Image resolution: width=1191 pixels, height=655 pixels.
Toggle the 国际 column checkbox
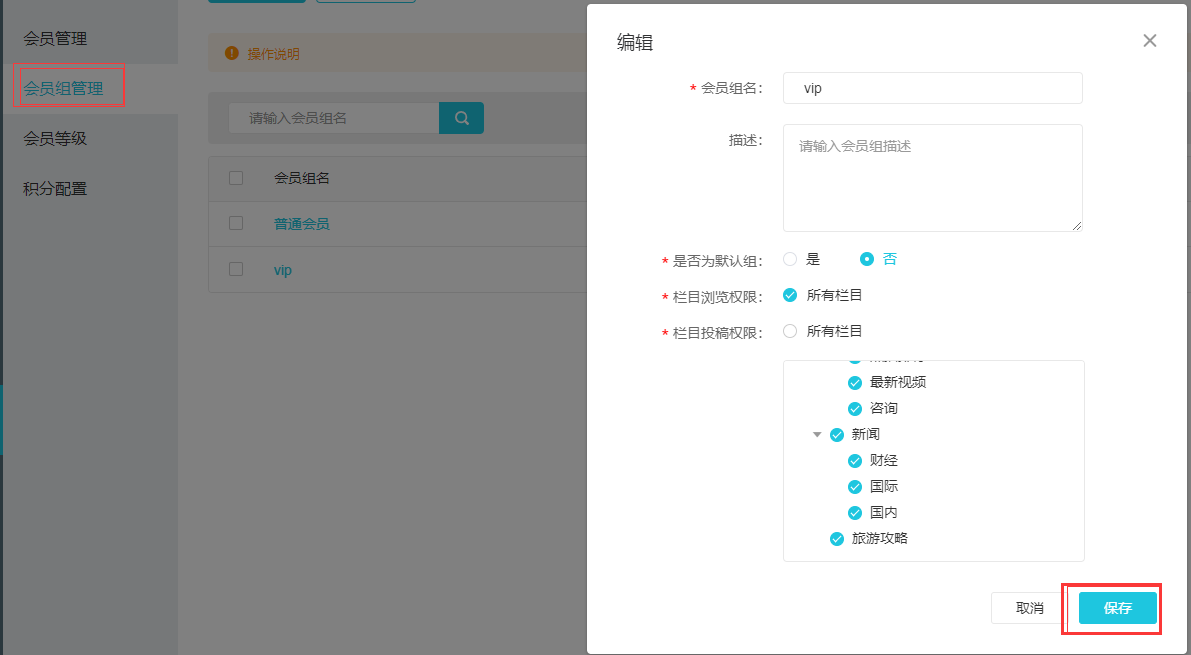pos(855,487)
